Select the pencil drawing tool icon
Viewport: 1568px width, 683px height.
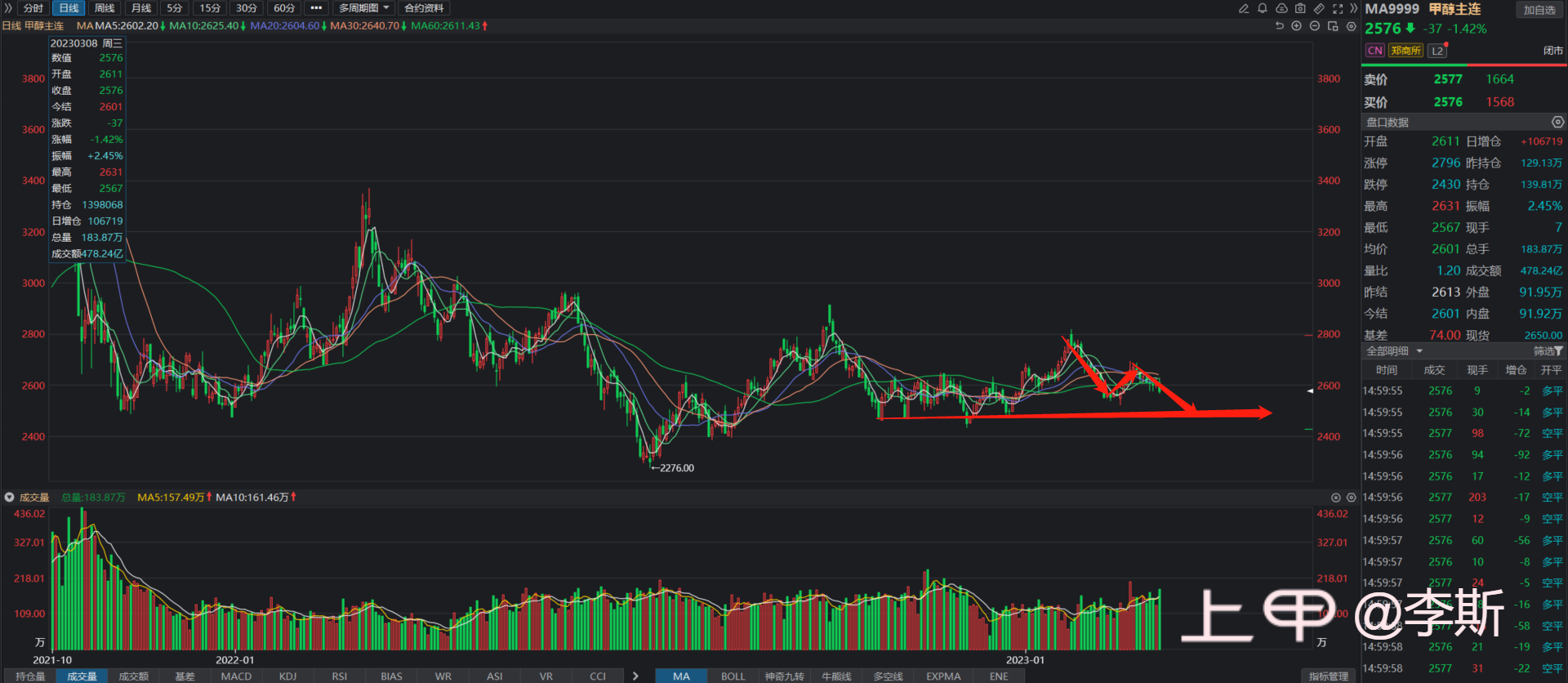pos(1244,8)
